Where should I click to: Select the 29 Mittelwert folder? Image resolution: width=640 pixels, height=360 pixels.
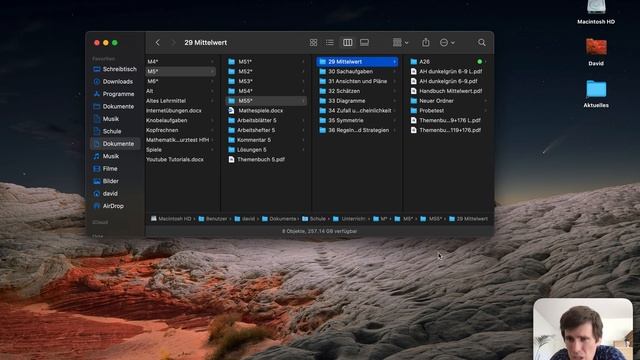(358, 62)
